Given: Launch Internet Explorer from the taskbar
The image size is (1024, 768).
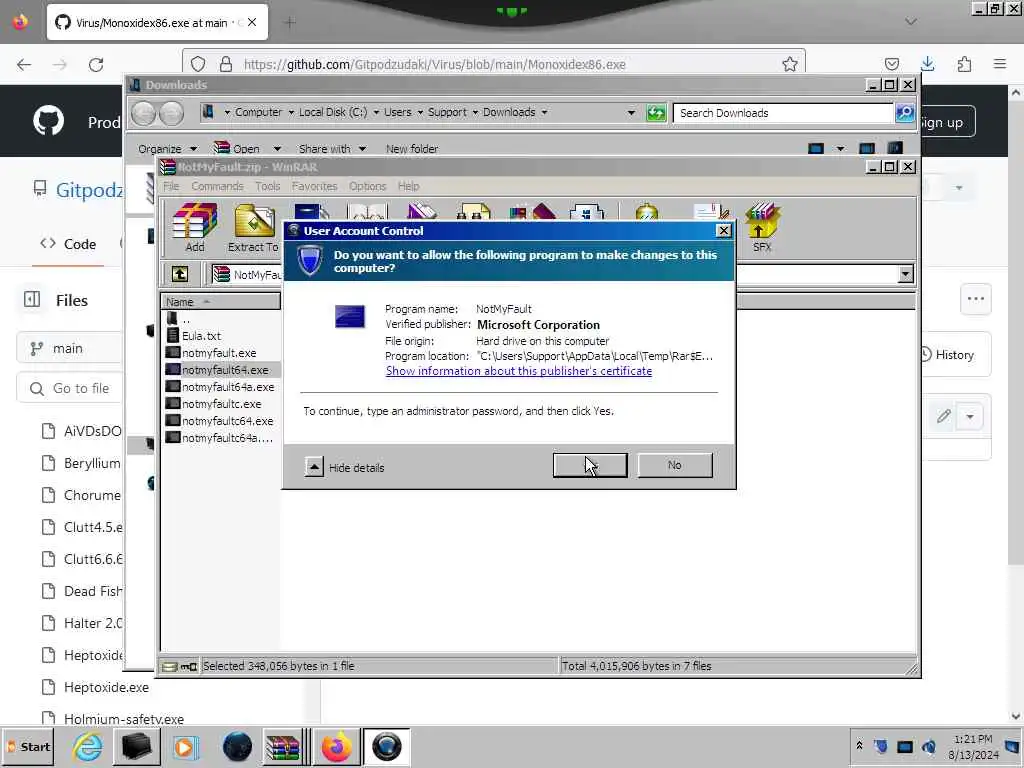Looking at the screenshot, I should [88, 746].
